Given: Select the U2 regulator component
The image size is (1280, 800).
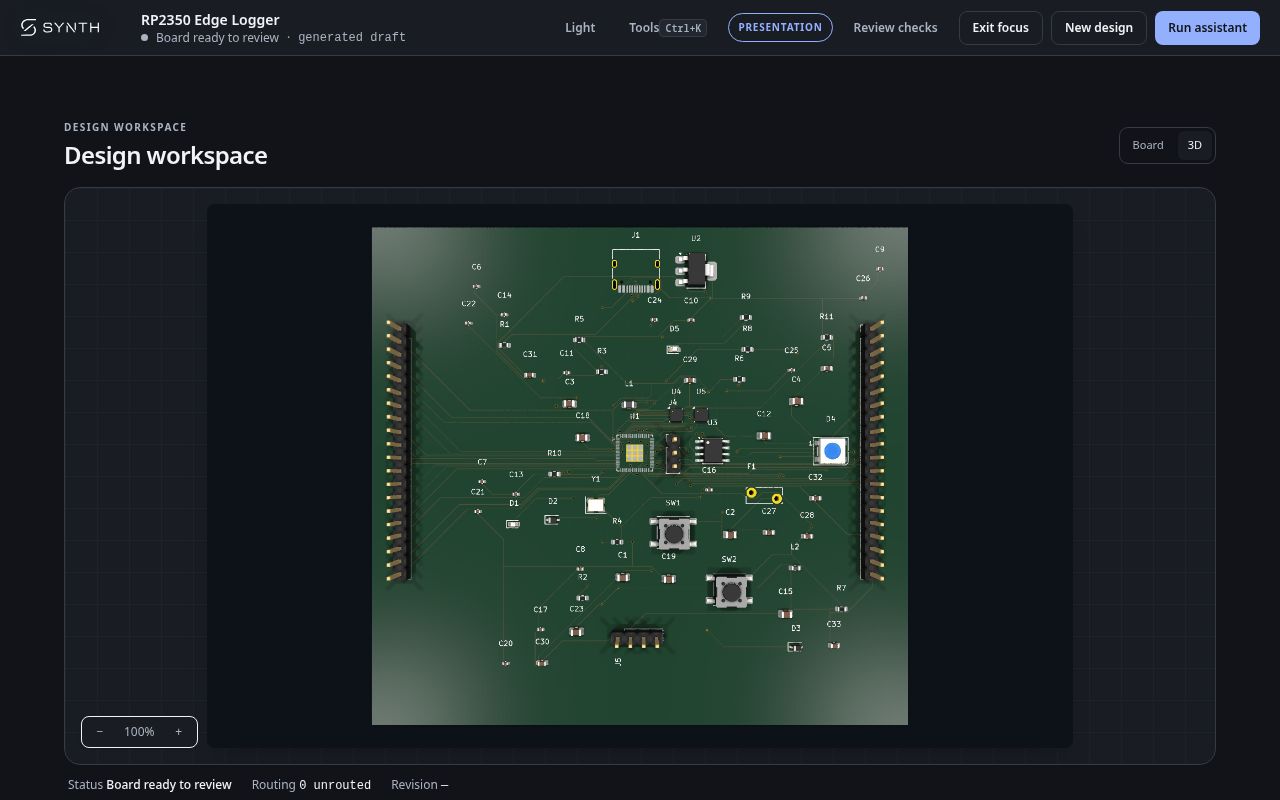Looking at the screenshot, I should tap(695, 269).
